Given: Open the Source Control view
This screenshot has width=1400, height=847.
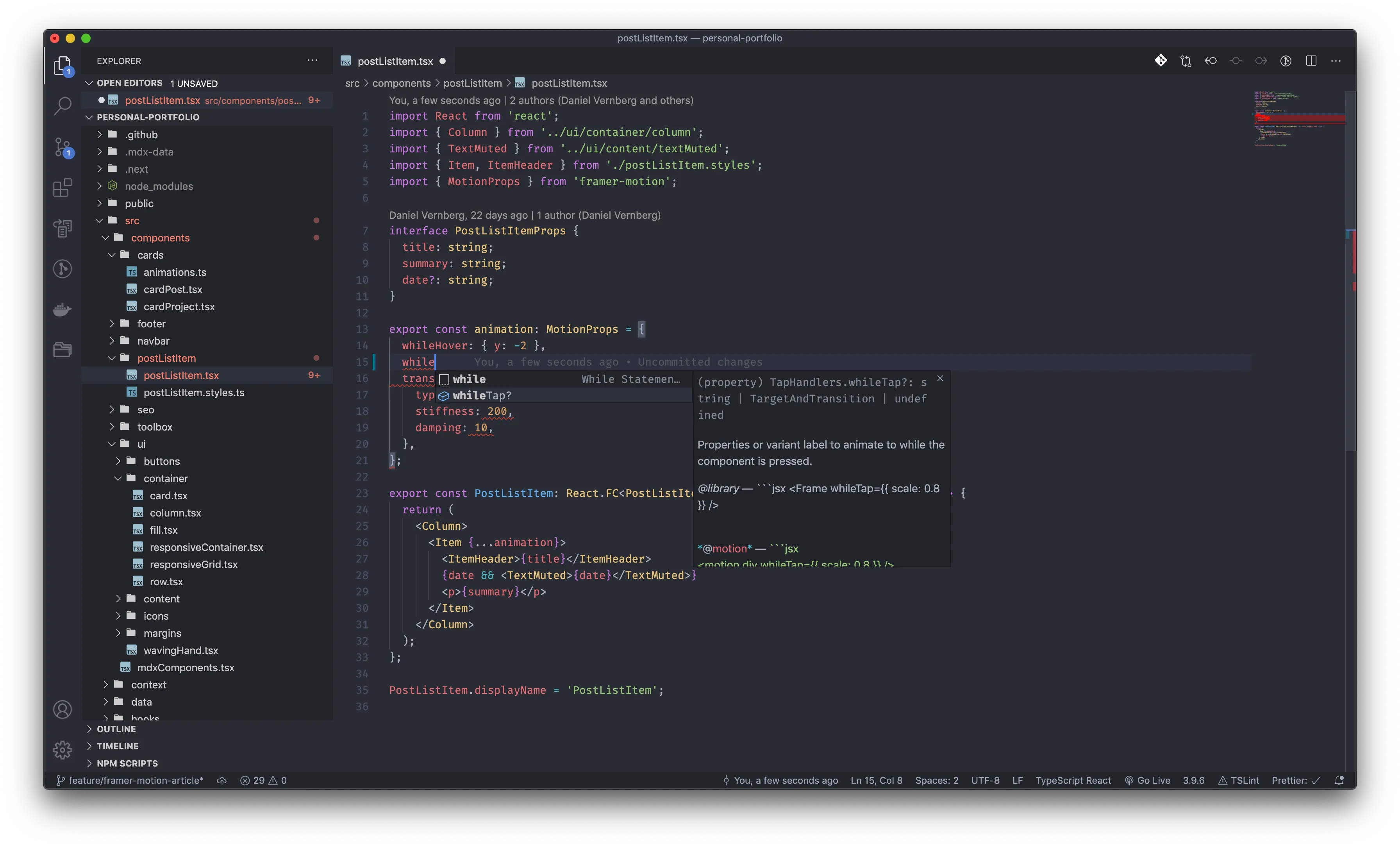Looking at the screenshot, I should tap(62, 147).
